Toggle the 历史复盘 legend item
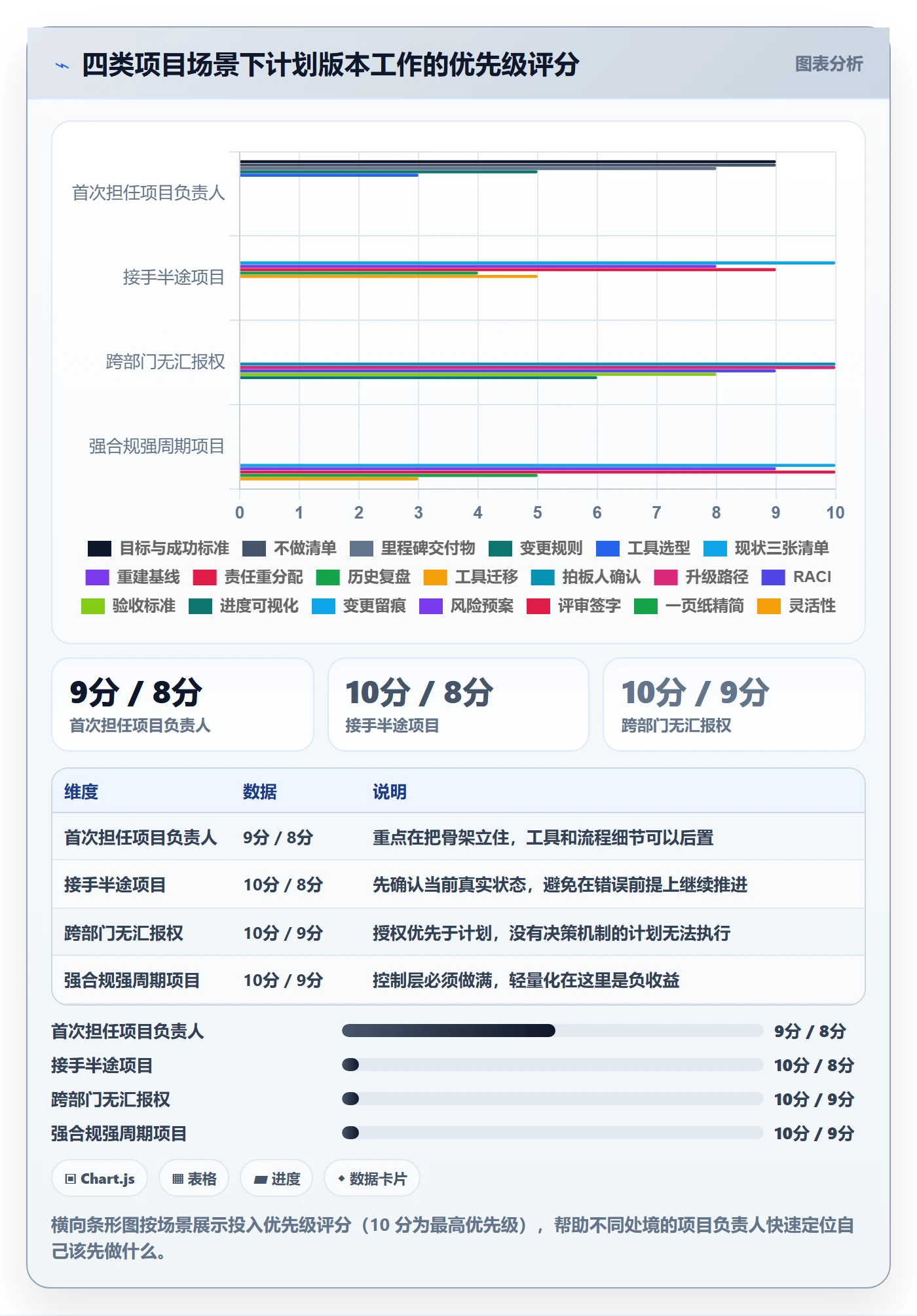The image size is (917, 1316). [364, 577]
